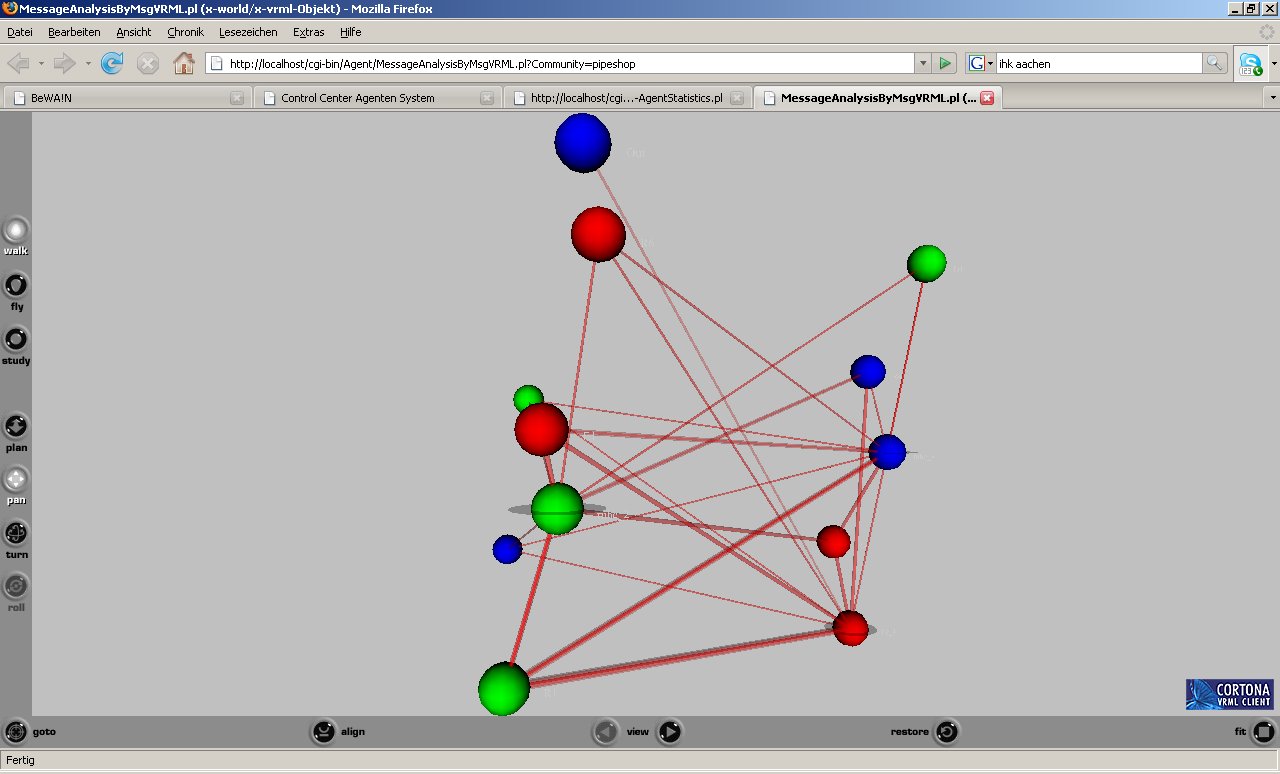Fit the scene to the window
Screen dimensions: 1280x774
1264,732
